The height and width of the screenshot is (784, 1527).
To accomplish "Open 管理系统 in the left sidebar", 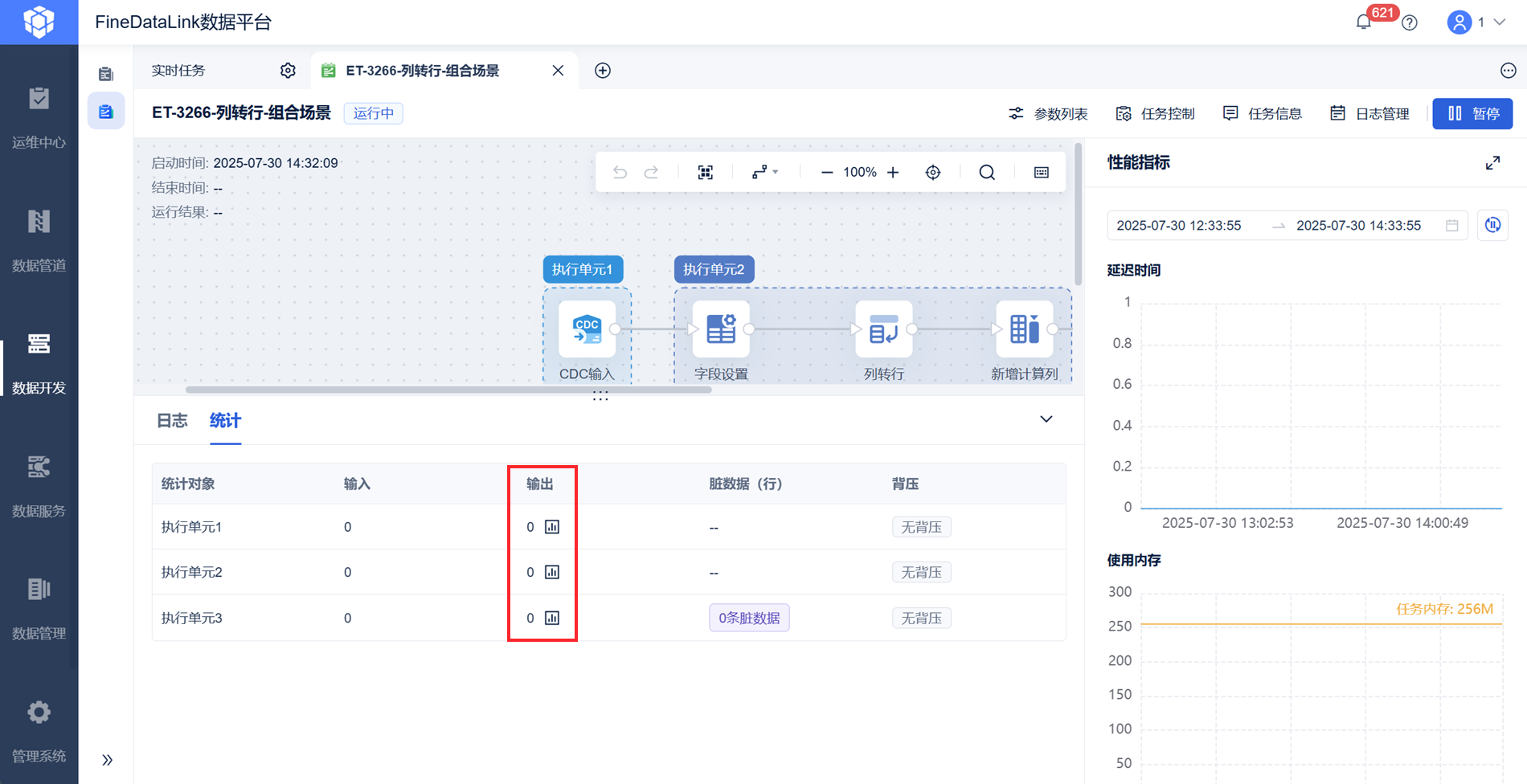I will [x=39, y=732].
